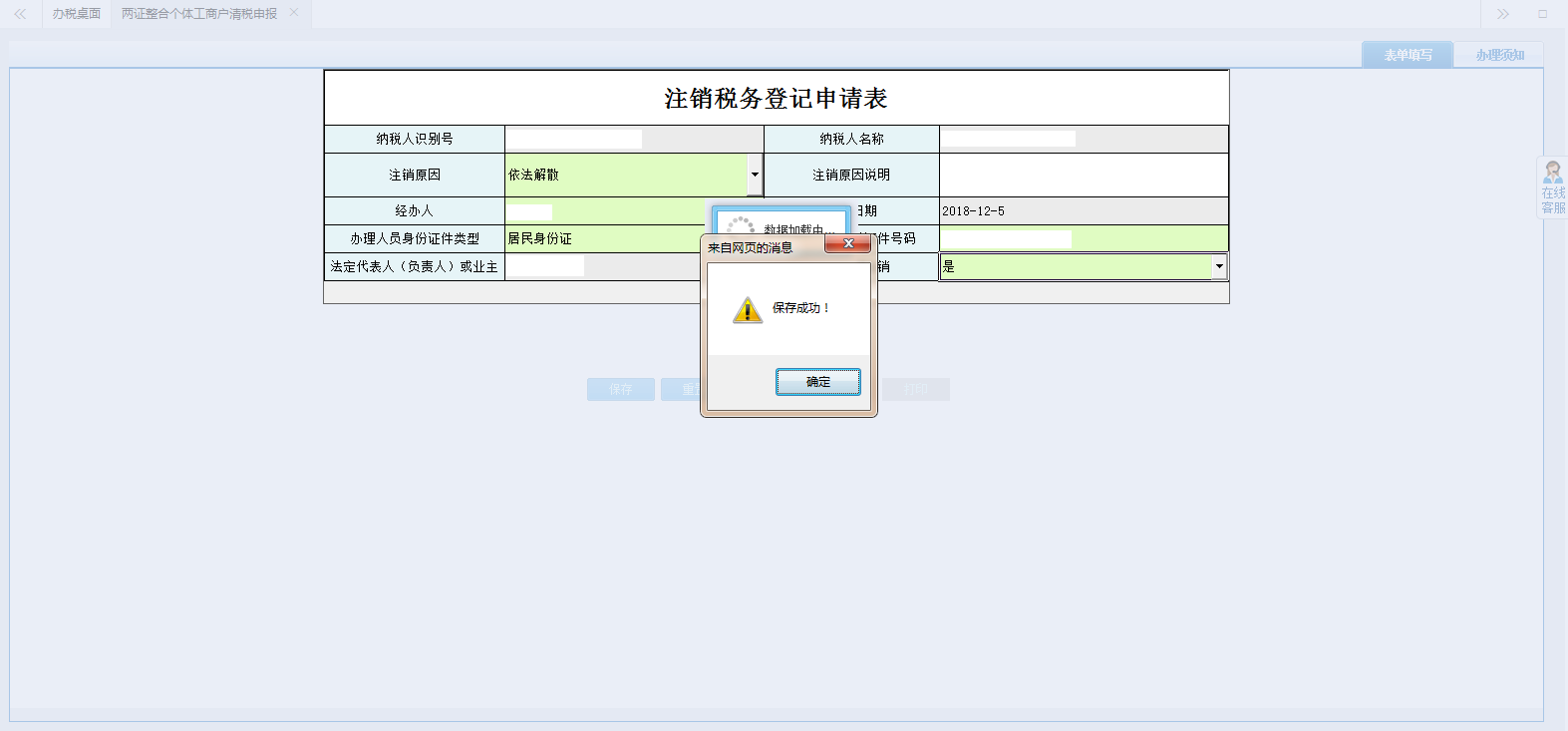The width and height of the screenshot is (1568, 731).
Task: Open the 在线客服 support agent icon
Action: (1552, 187)
